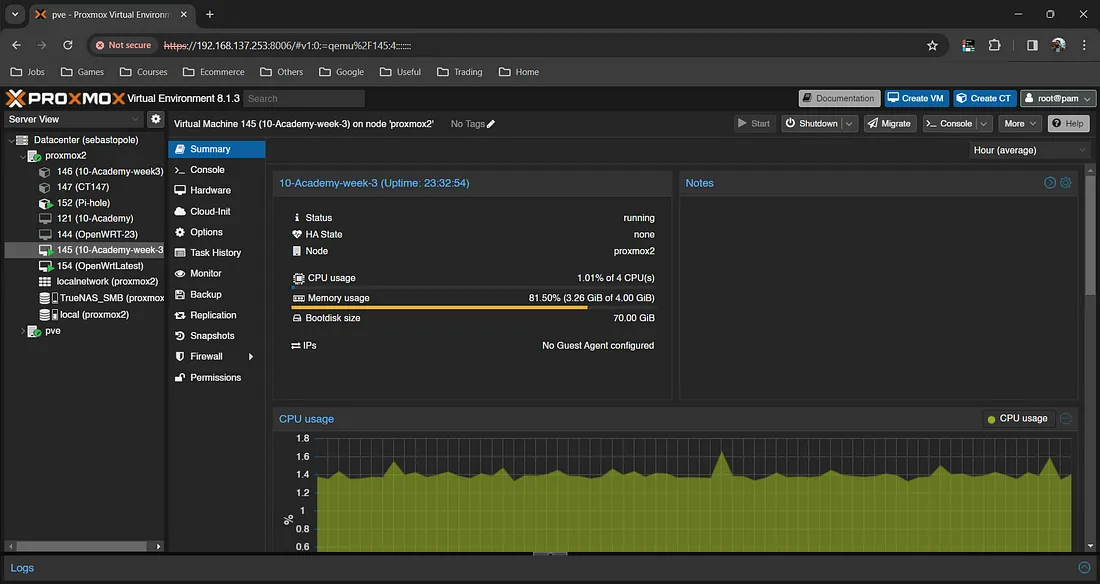Image resolution: width=1100 pixels, height=584 pixels.
Task: Open the Server View selector dropdown
Action: (x=74, y=119)
